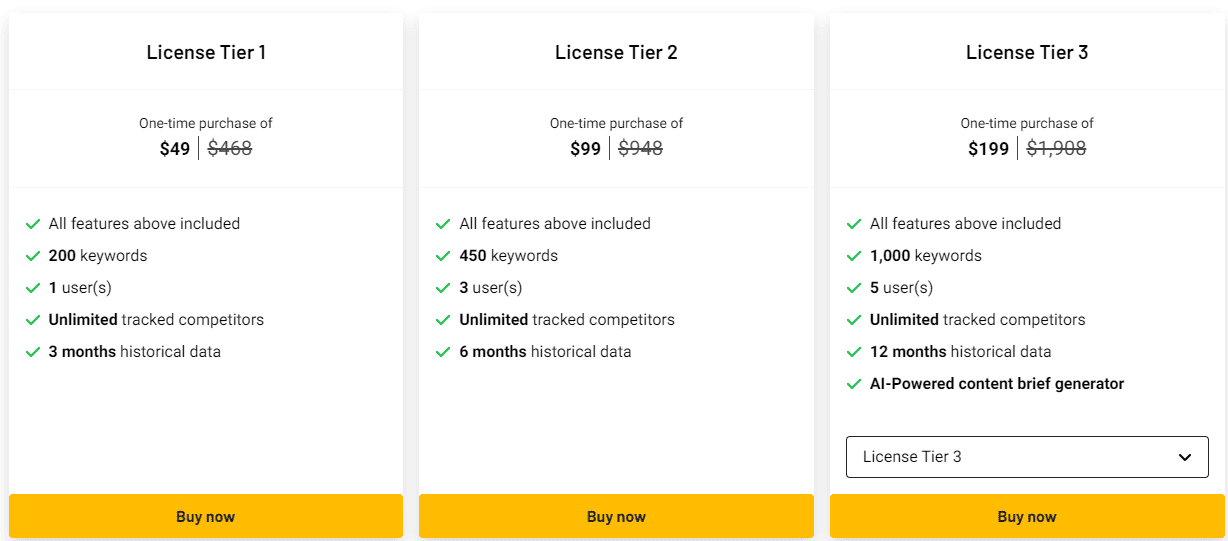1228x541 pixels.
Task: Click the License Tier 3 card title
Action: click(1027, 52)
